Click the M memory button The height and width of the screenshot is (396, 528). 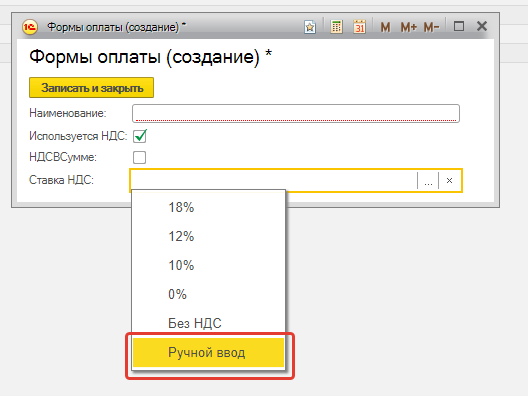click(x=385, y=27)
